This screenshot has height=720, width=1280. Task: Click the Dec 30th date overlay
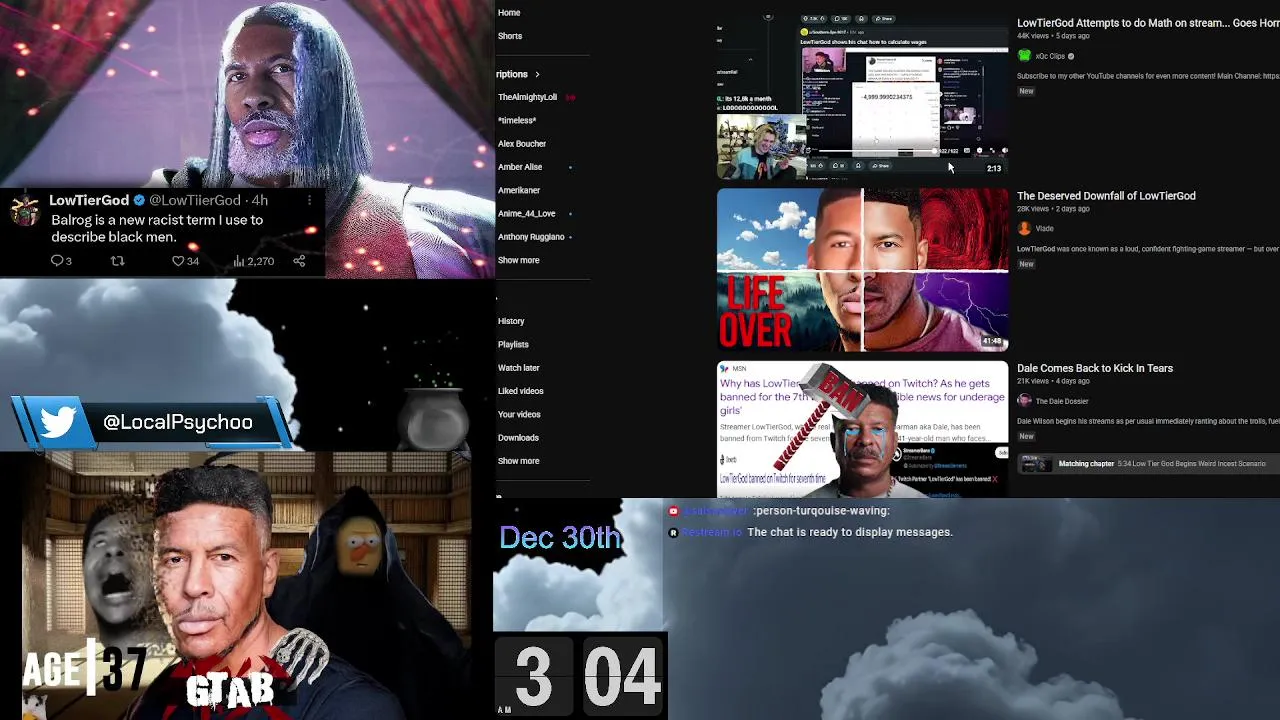[x=560, y=537]
